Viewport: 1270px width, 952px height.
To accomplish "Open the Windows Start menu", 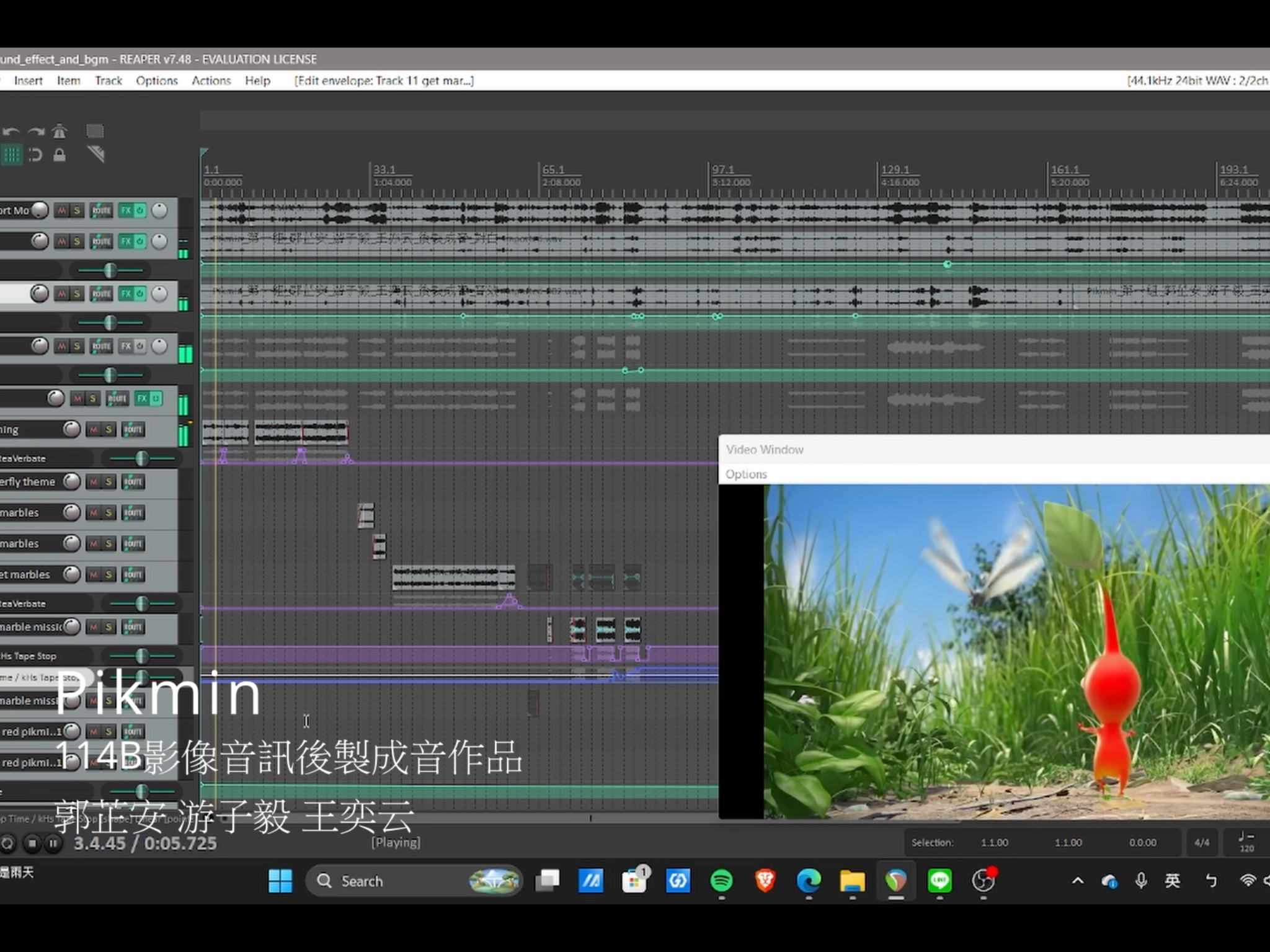I will click(280, 881).
